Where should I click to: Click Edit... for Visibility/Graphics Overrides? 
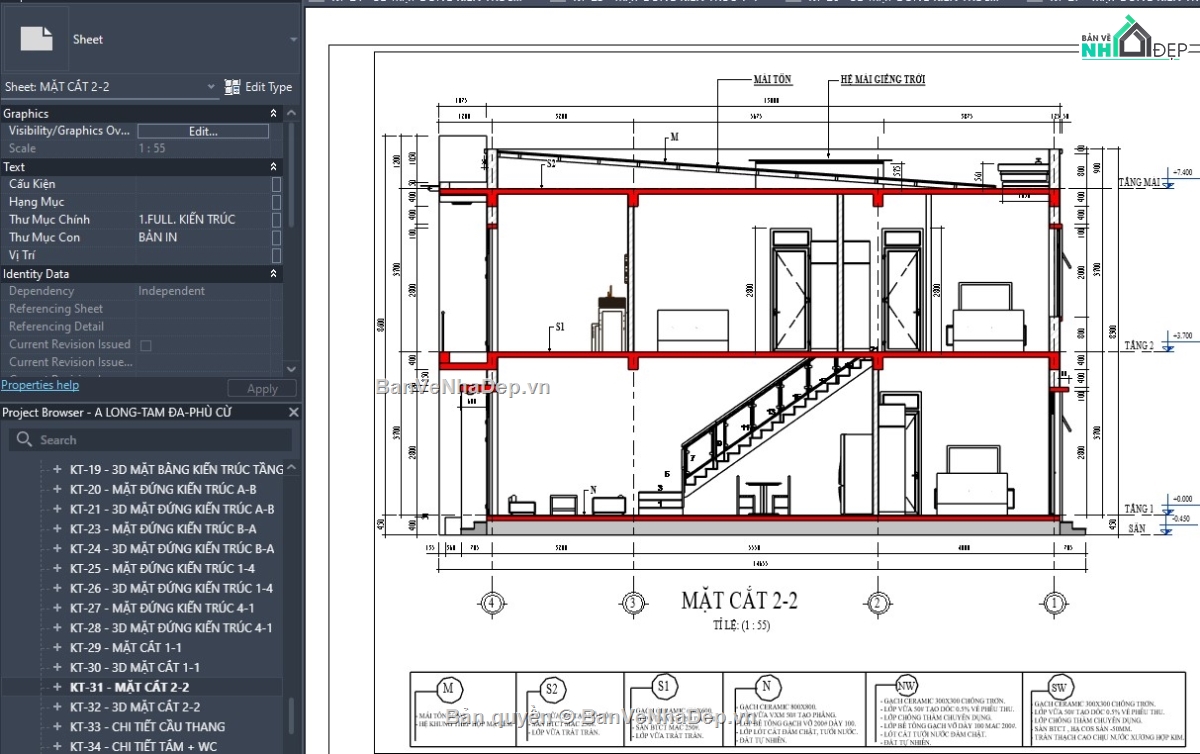click(203, 131)
